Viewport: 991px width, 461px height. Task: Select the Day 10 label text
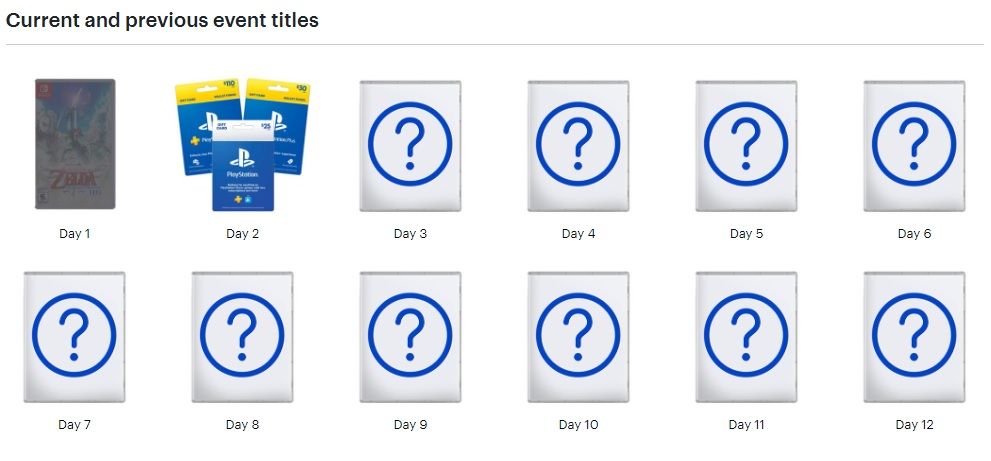tap(578, 425)
